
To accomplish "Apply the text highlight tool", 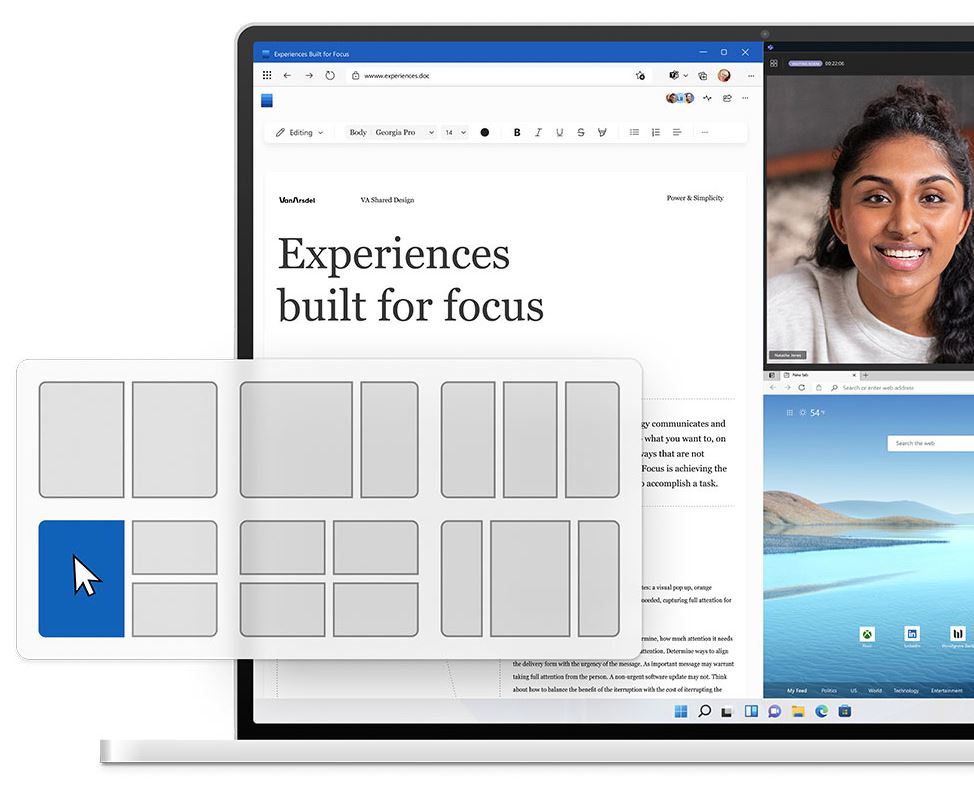I will pos(602,132).
